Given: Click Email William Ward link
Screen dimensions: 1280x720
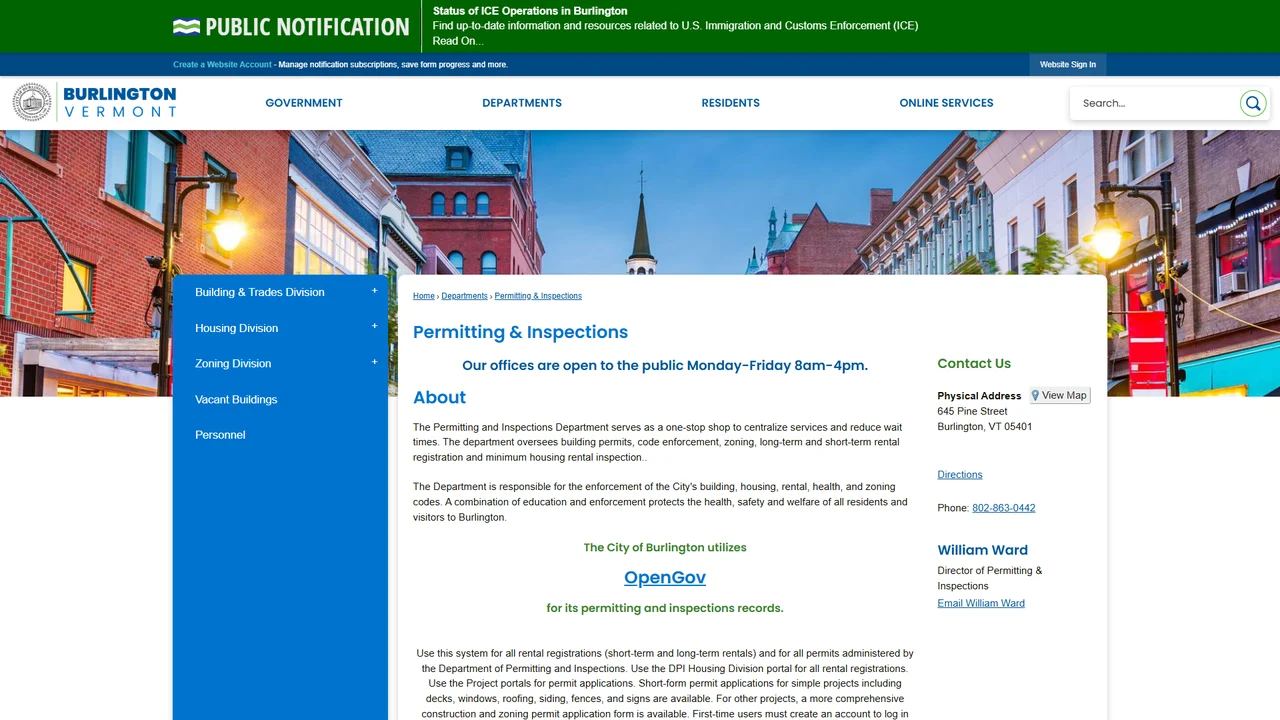Looking at the screenshot, I should 981,603.
